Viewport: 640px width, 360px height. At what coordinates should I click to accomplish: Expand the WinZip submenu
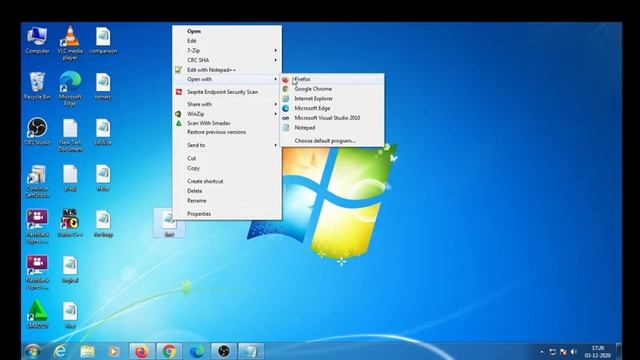[227, 114]
